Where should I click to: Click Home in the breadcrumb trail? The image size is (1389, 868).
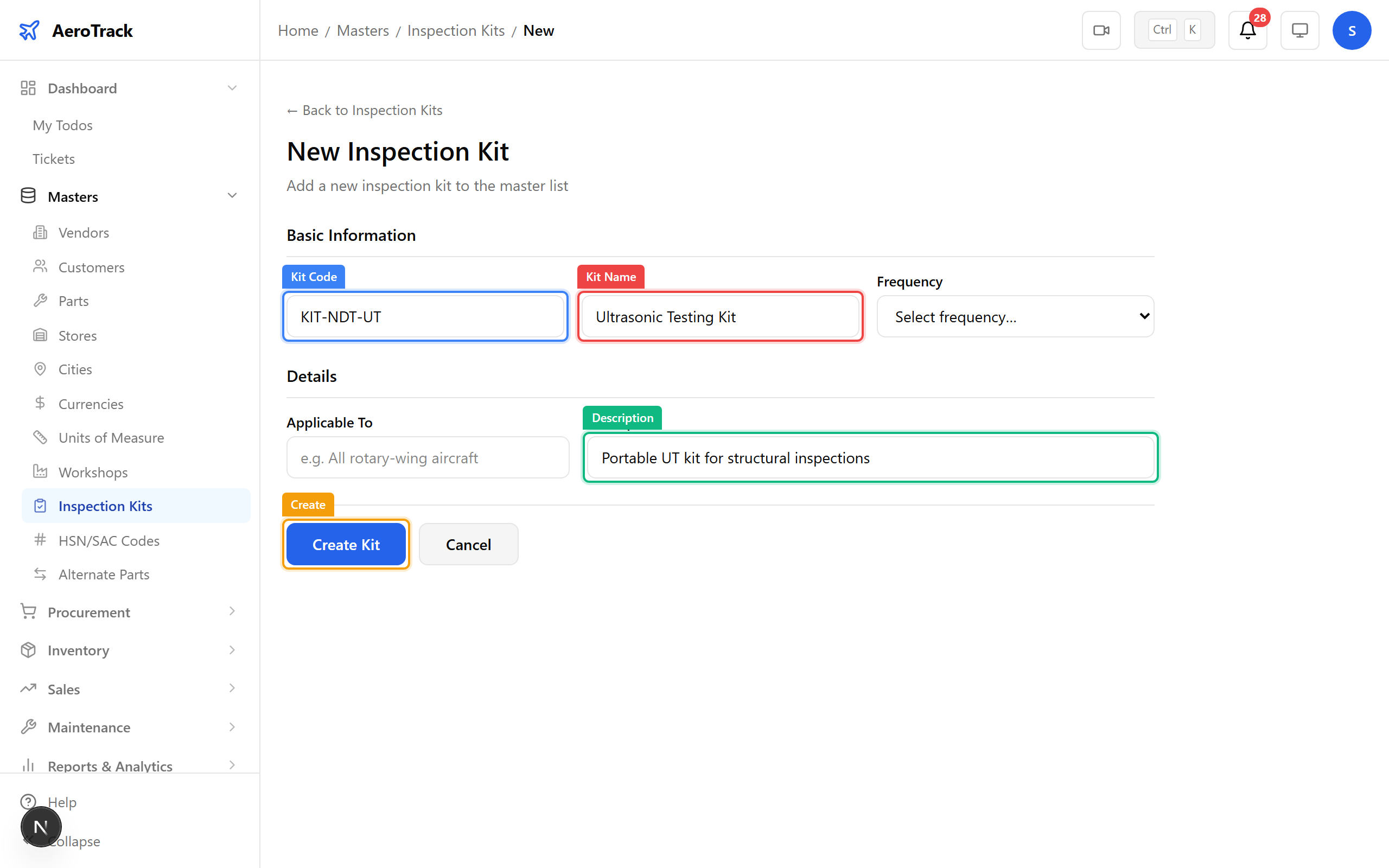click(x=298, y=30)
